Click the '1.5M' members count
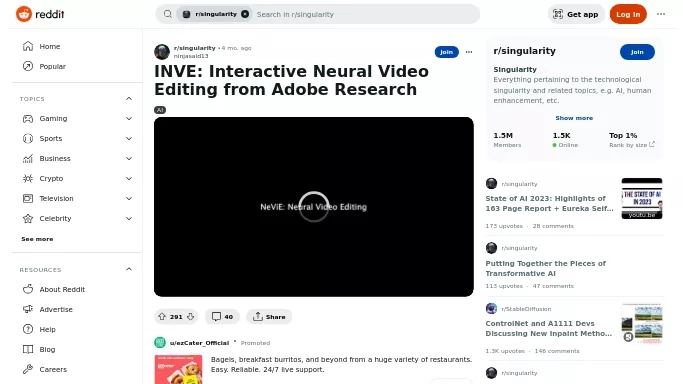Viewport: 683px width, 384px height. [x=503, y=135]
